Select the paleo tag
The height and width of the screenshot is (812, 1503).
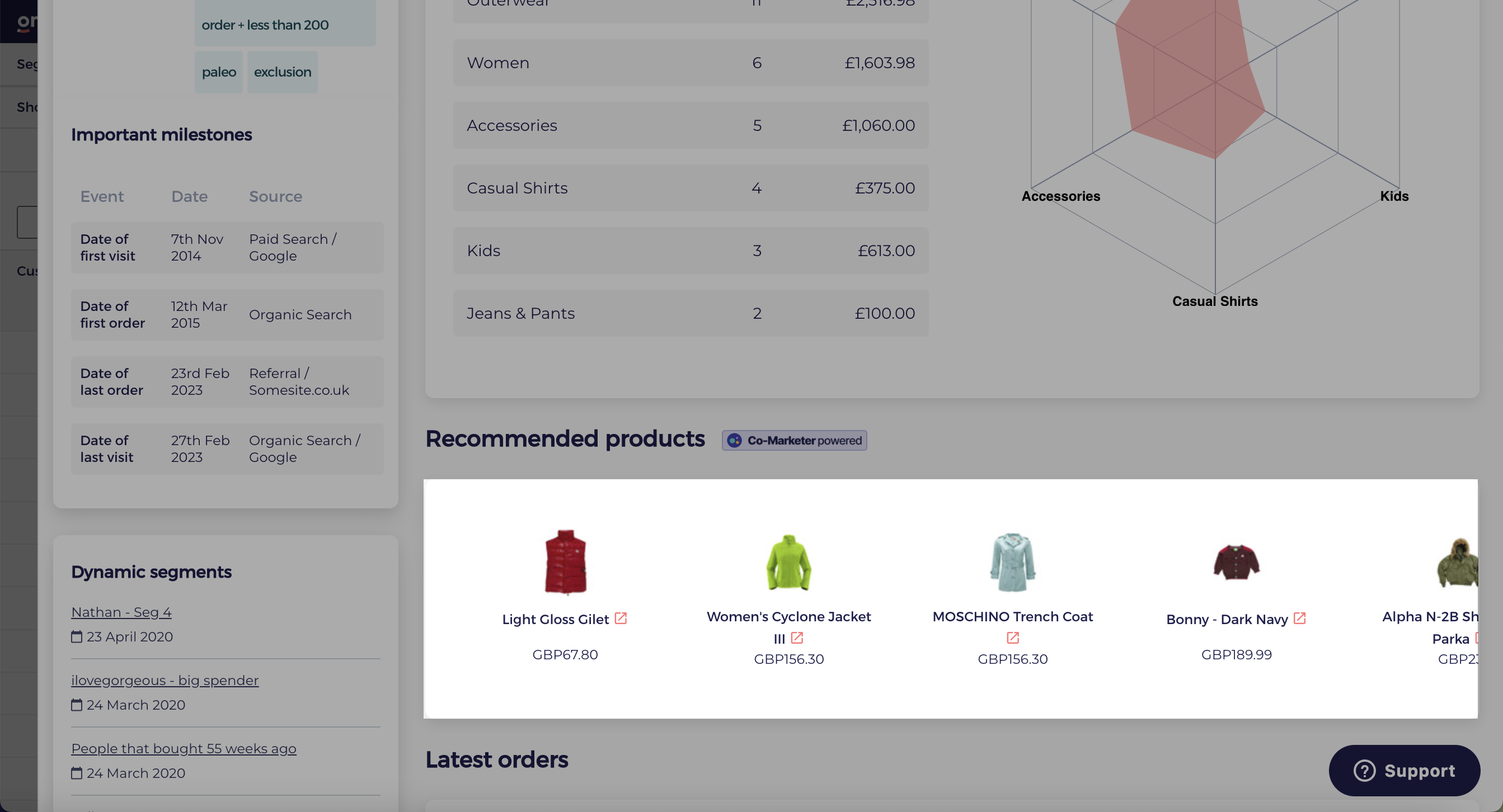[x=219, y=72]
